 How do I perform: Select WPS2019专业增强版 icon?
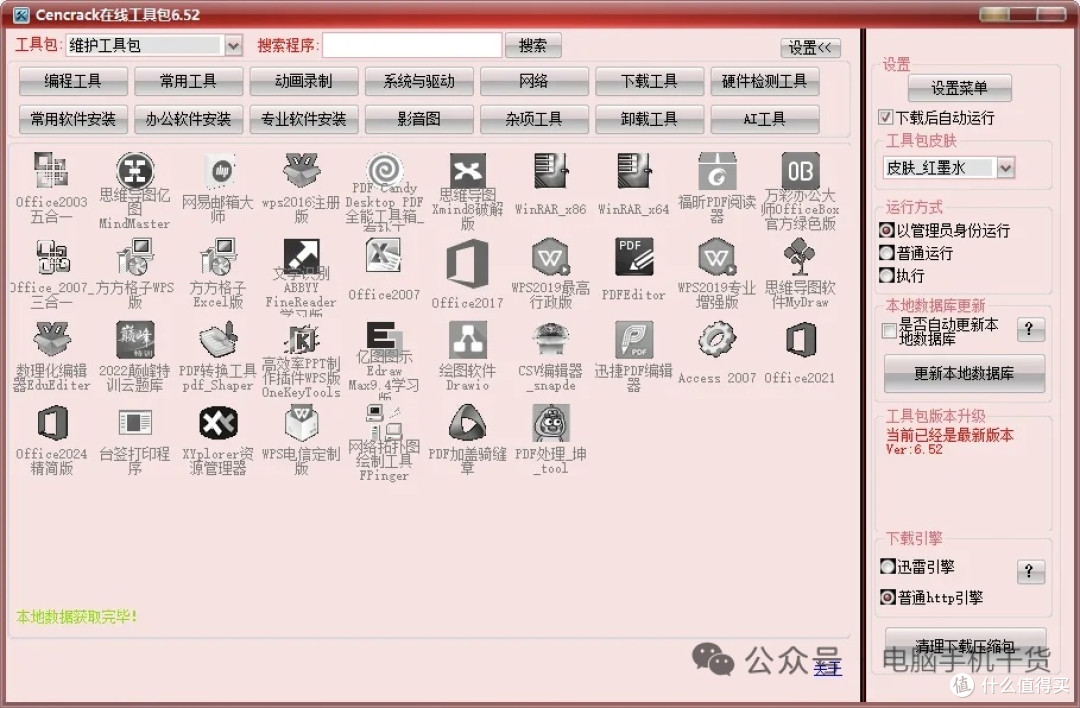[x=717, y=256]
